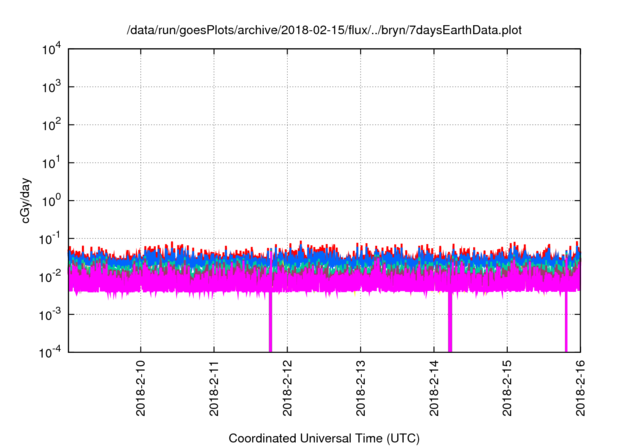Click the 2018-2-13 date label
This screenshot has height=448, width=640.
point(360,388)
